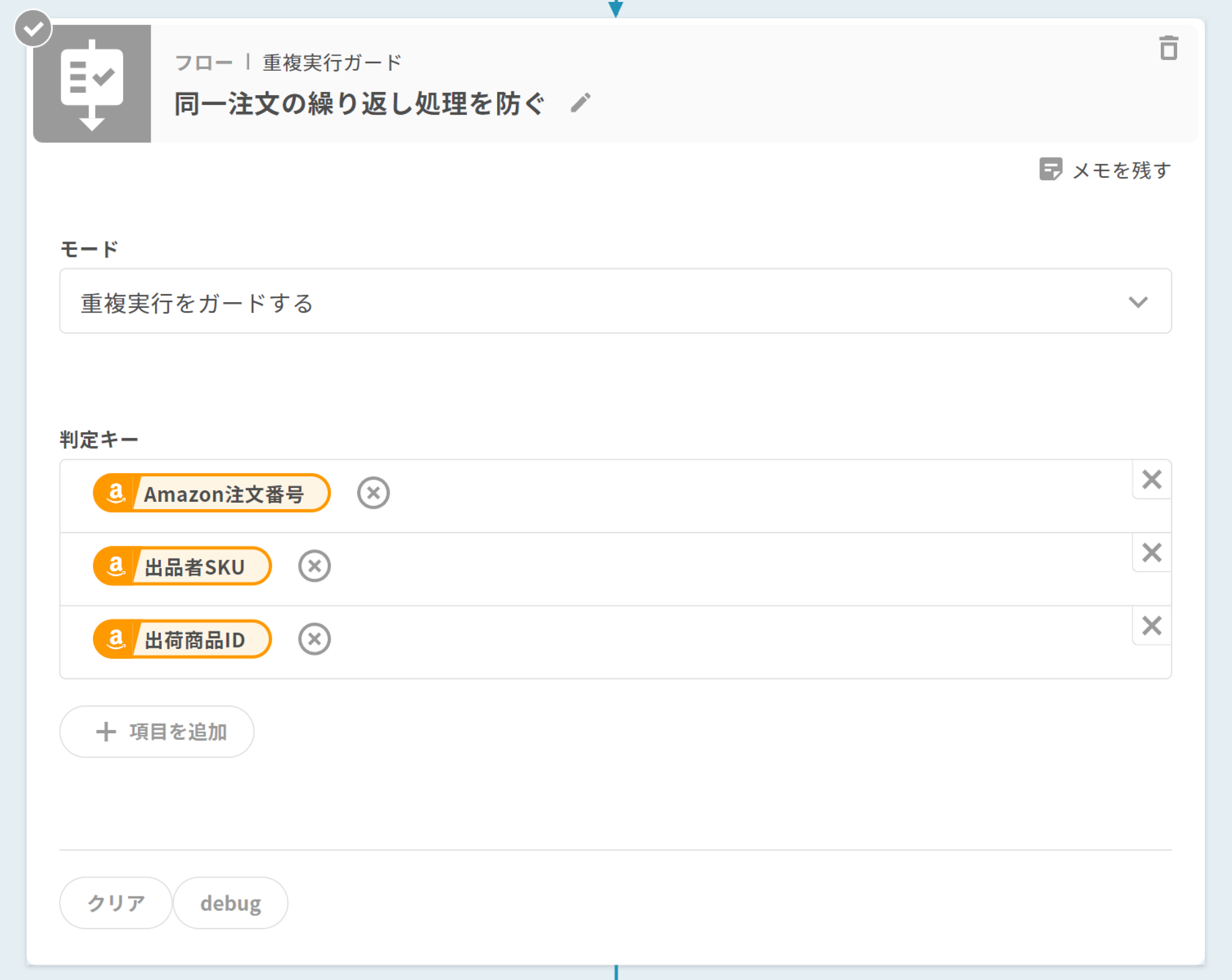Screen dimensions: 1232x980
Task: Click the debug button
Action: point(231,903)
